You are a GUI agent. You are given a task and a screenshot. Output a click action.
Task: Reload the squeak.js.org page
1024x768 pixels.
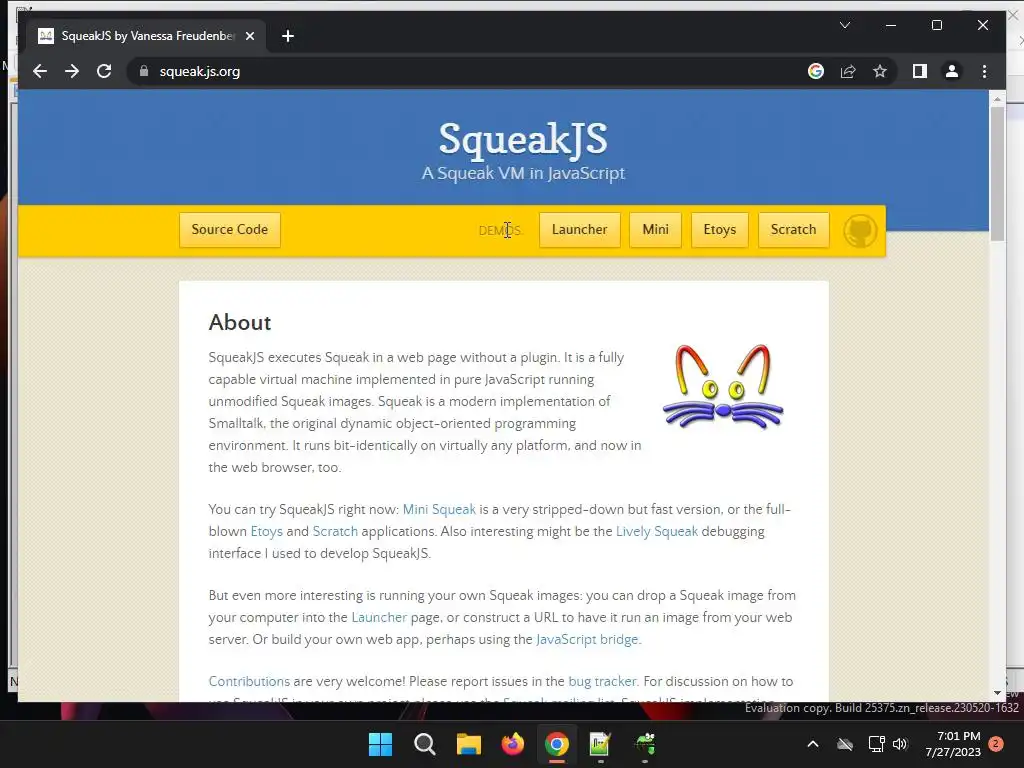coord(104,71)
